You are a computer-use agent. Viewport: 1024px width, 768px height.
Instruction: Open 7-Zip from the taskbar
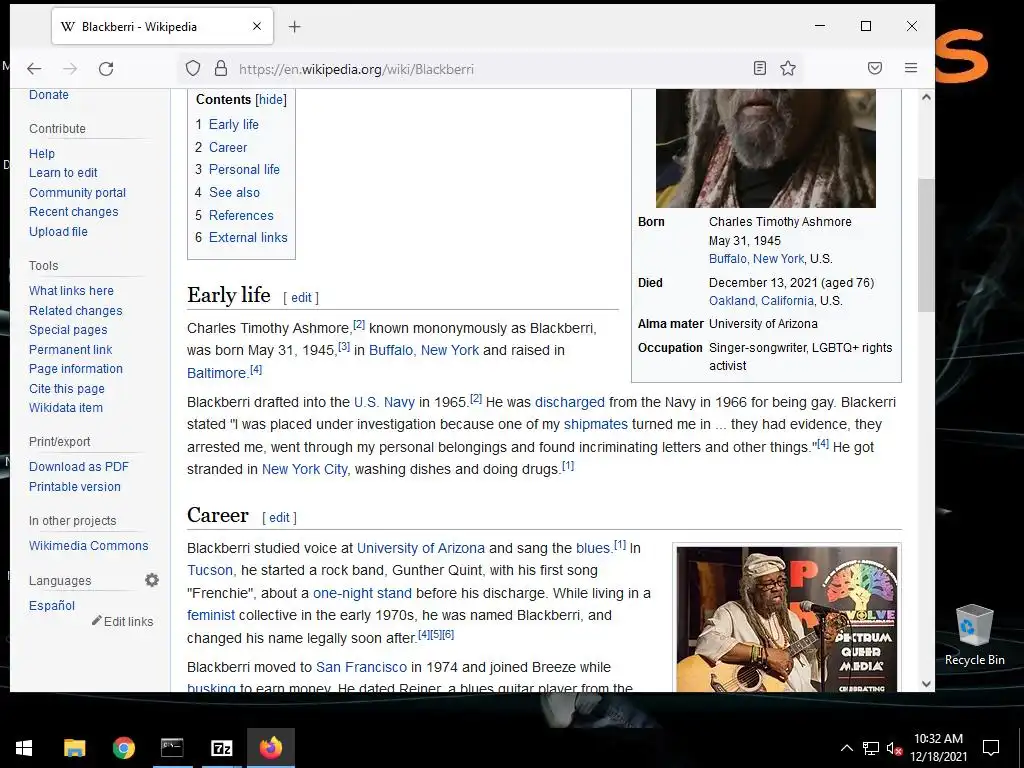(221, 748)
